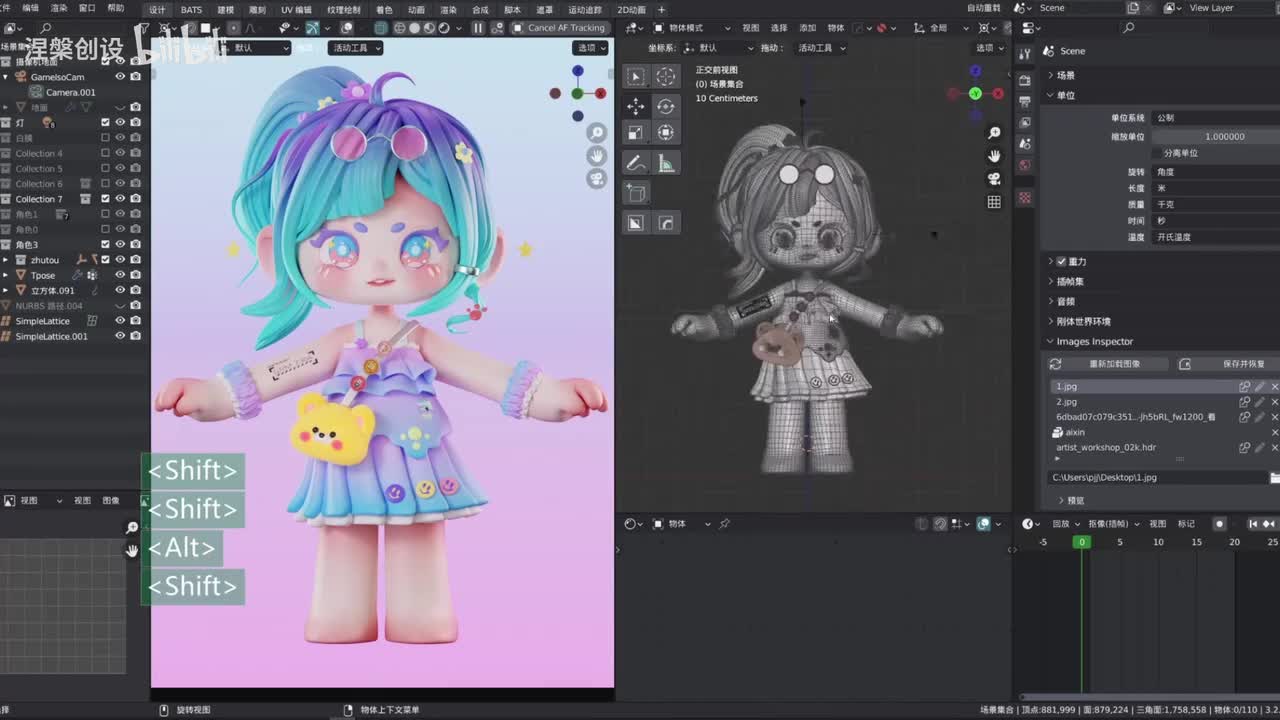Enable the Collection 5 checkbox
This screenshot has width=1280, height=720.
pos(105,168)
